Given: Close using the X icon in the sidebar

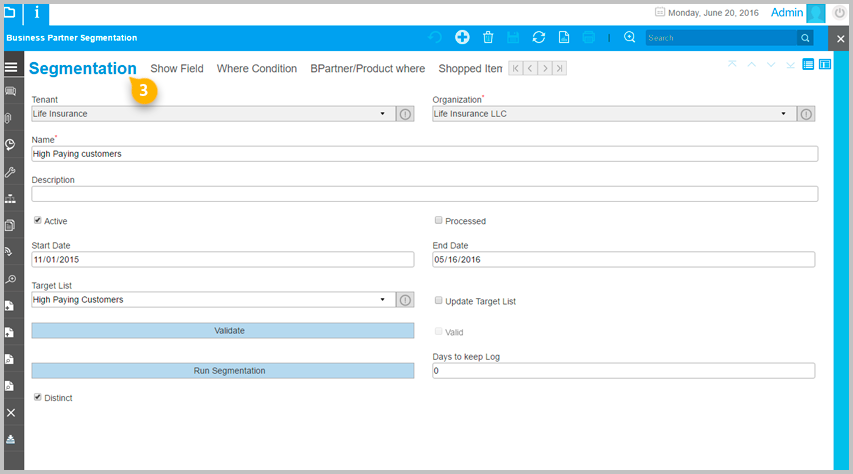Looking at the screenshot, I should click(x=11, y=413).
